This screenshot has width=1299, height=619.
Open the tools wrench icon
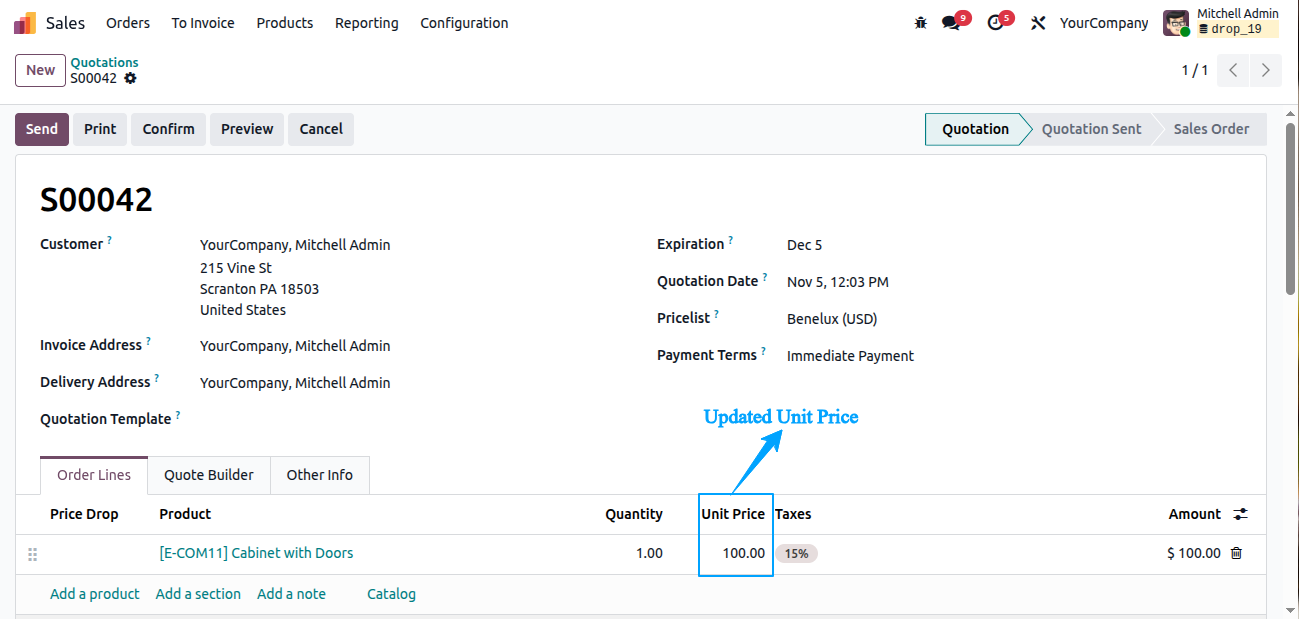[1038, 23]
